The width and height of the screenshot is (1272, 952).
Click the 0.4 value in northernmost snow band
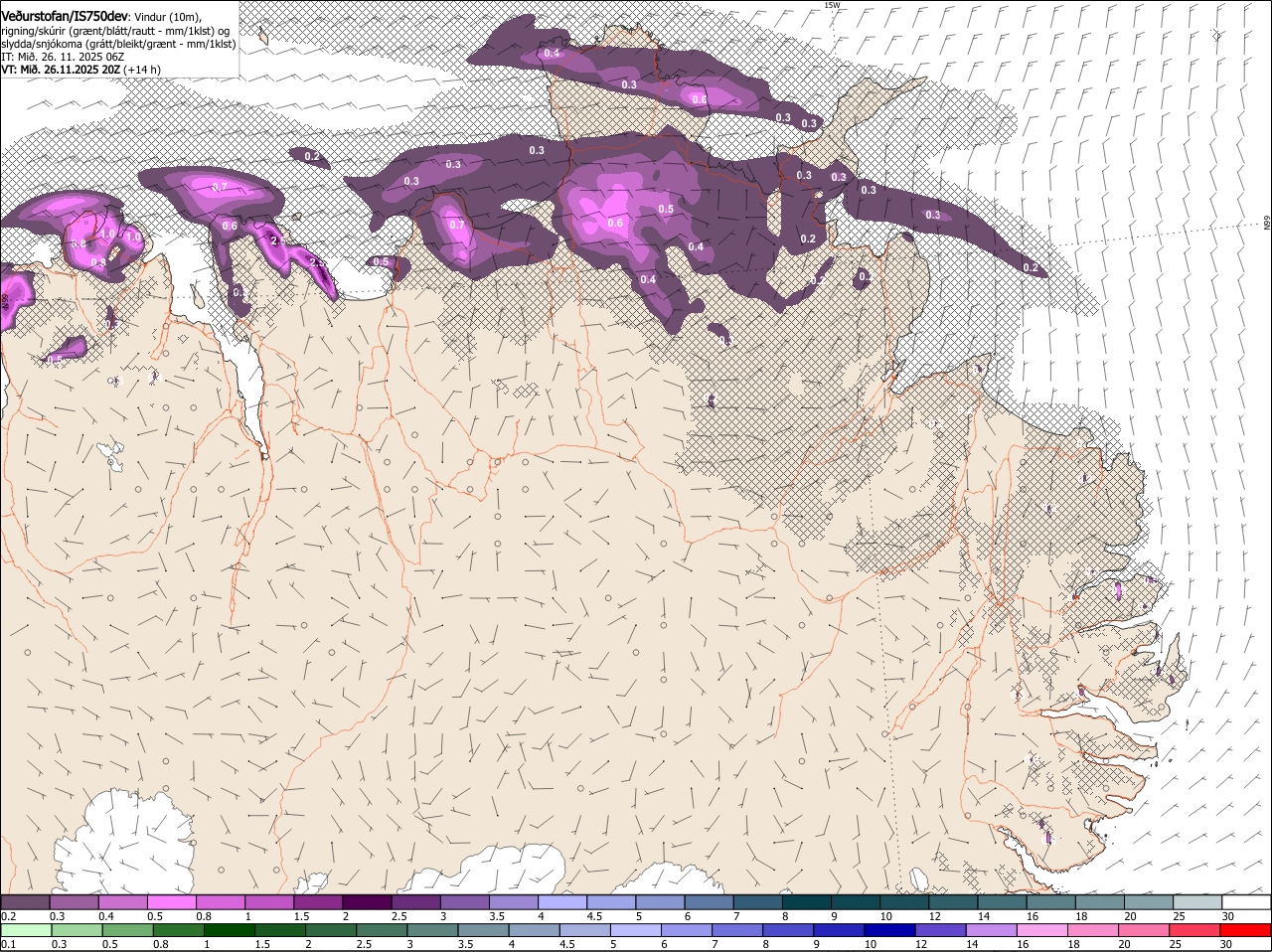tap(552, 53)
